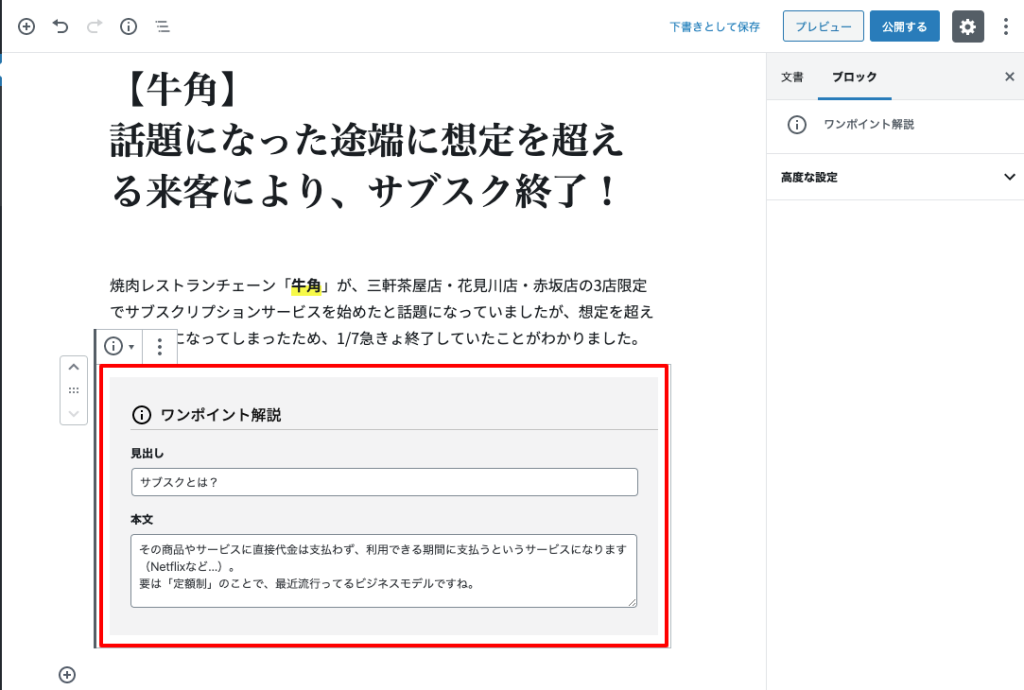The image size is (1024, 690).
Task: Click the ワンポイント解説 info icon in sidebar
Action: pyautogui.click(x=797, y=125)
